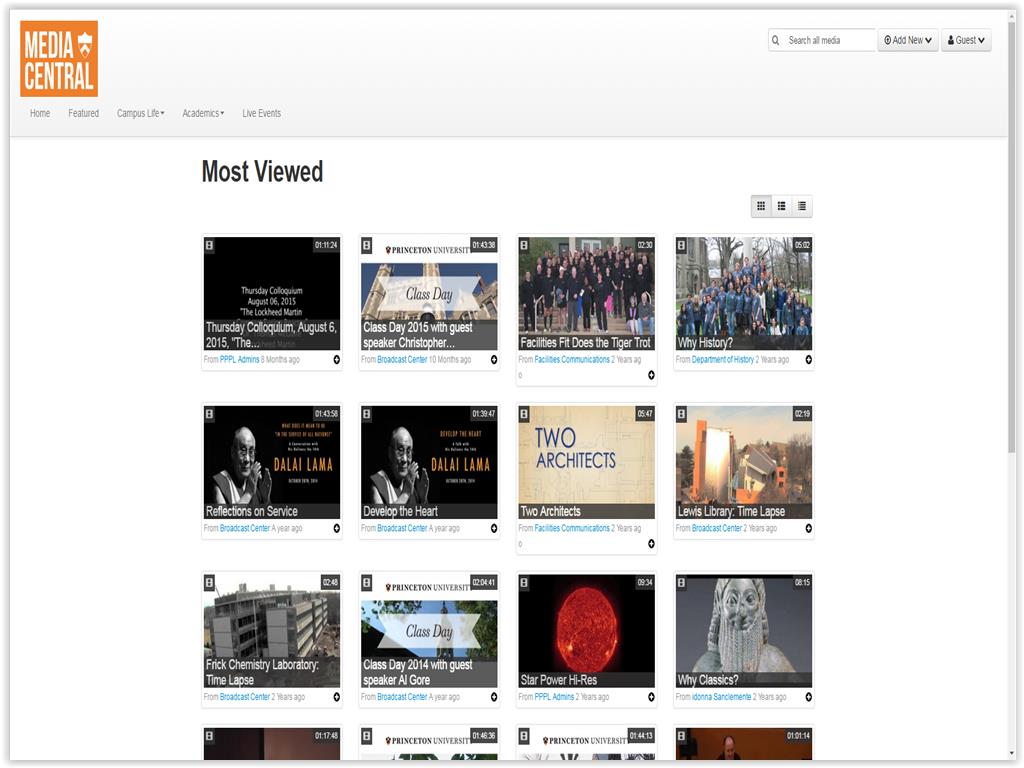The width and height of the screenshot is (1024, 768).
Task: Click video type icon on Thursday Colloquium thumbnail
Action: 210,246
